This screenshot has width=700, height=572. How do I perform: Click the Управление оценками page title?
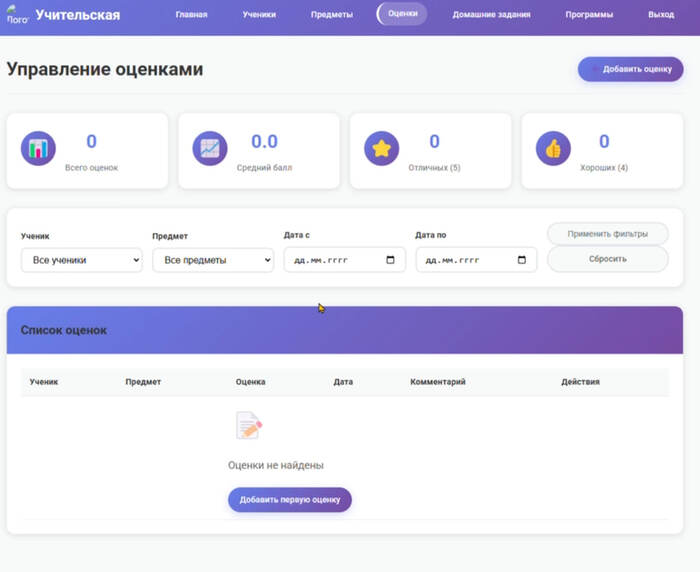point(105,69)
